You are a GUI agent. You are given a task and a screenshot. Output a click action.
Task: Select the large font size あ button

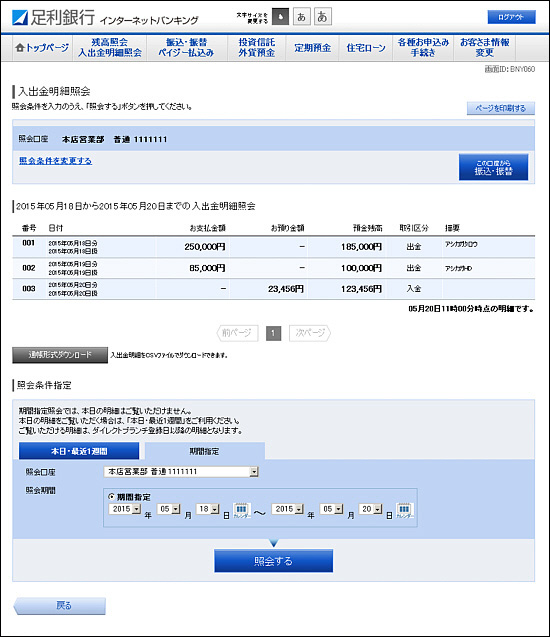coord(323,17)
